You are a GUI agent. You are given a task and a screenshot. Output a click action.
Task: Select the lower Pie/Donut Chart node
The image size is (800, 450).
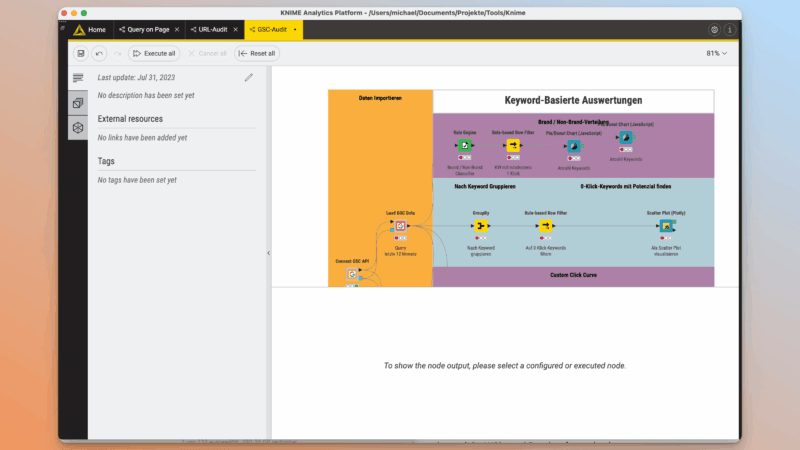pos(574,146)
